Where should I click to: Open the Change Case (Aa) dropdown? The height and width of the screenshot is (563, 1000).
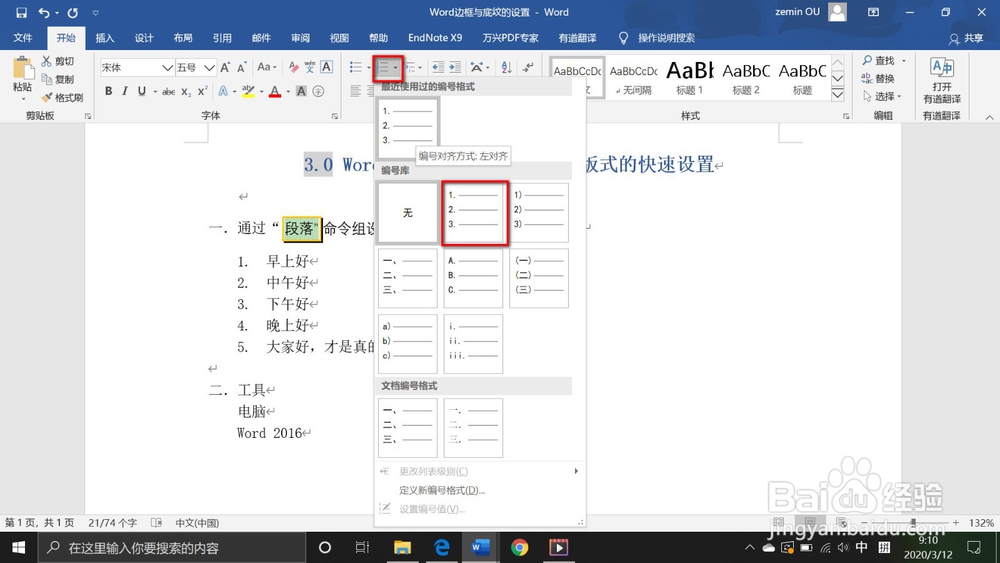[266, 67]
